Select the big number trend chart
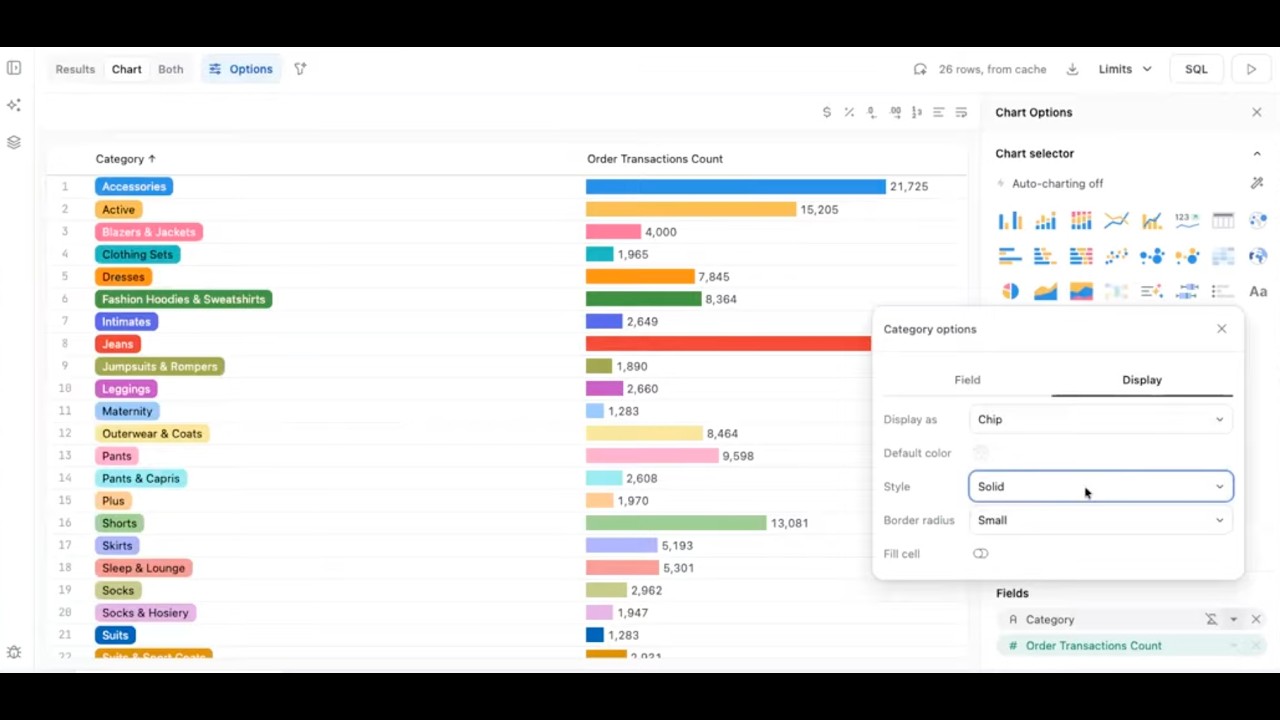The height and width of the screenshot is (720, 1280). coord(1187,220)
